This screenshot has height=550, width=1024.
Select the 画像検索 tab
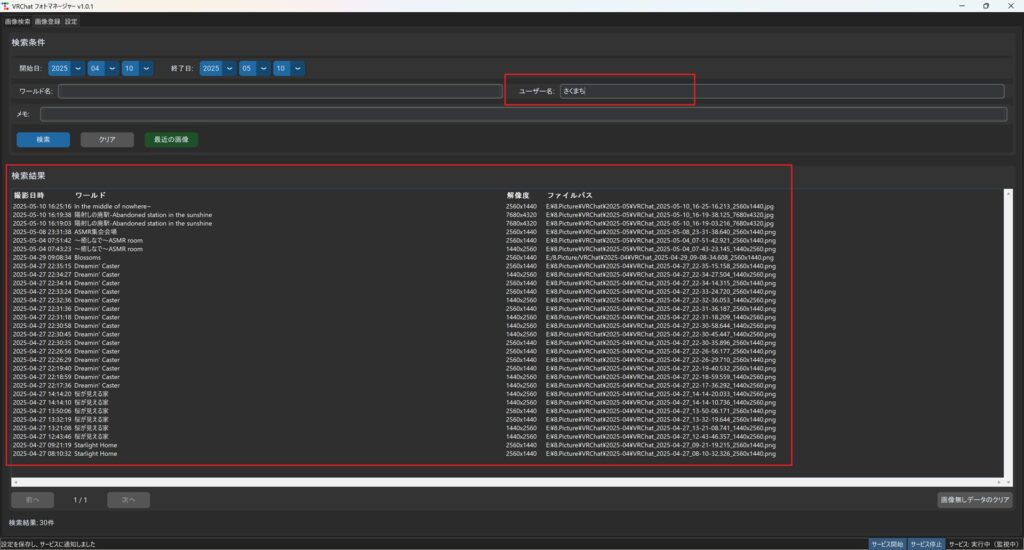tap(18, 22)
